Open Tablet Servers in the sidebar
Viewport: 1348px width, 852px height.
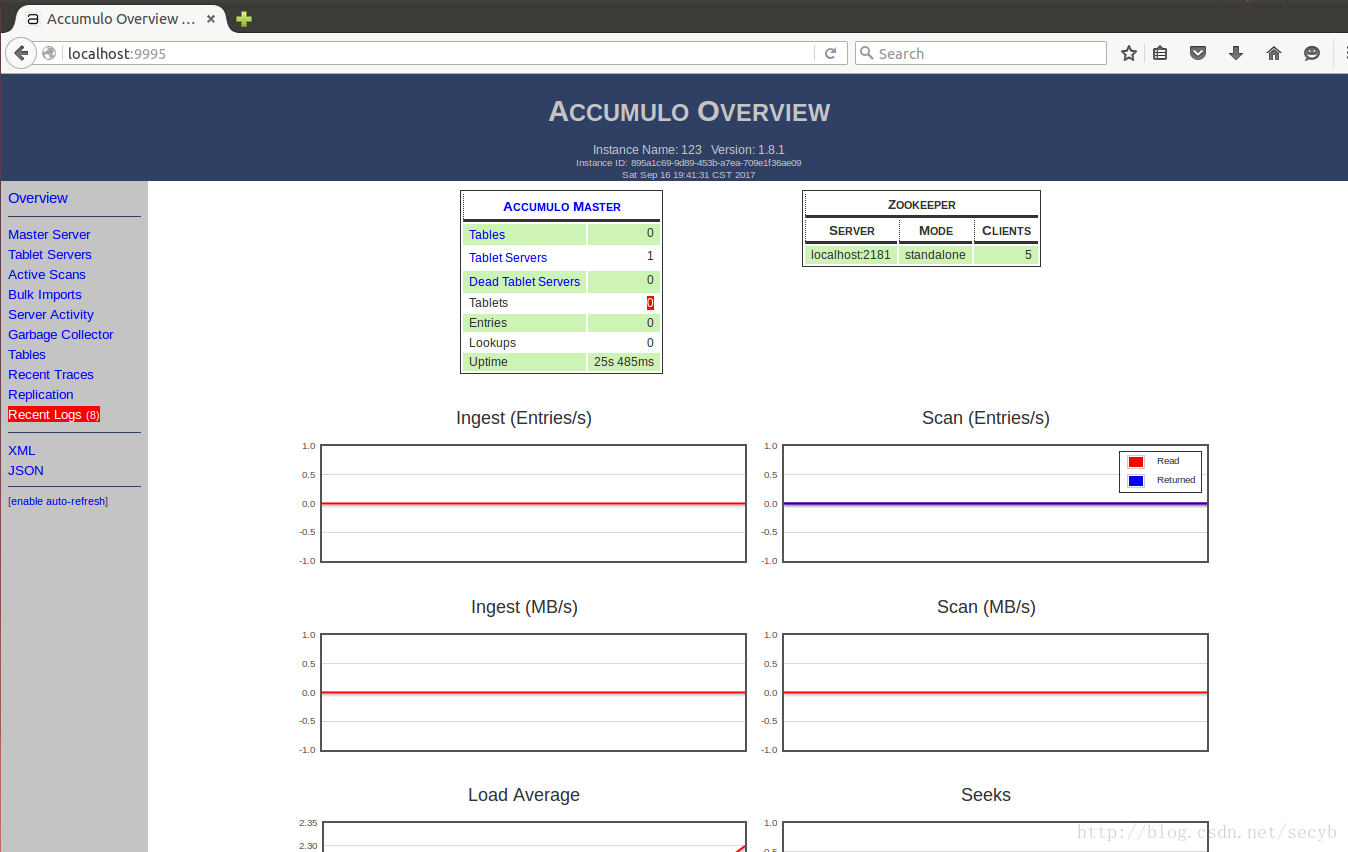(50, 254)
